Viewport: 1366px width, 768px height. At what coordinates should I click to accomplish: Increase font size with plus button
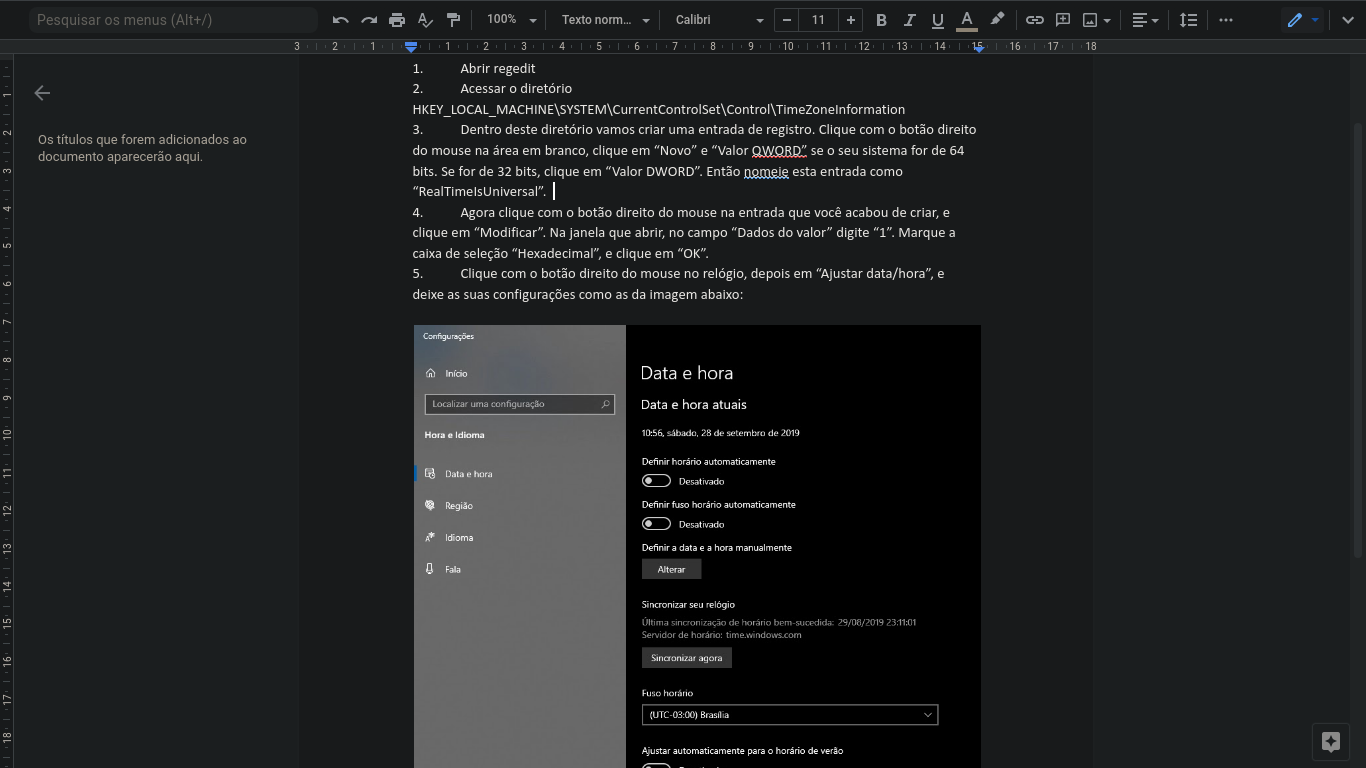coord(850,20)
